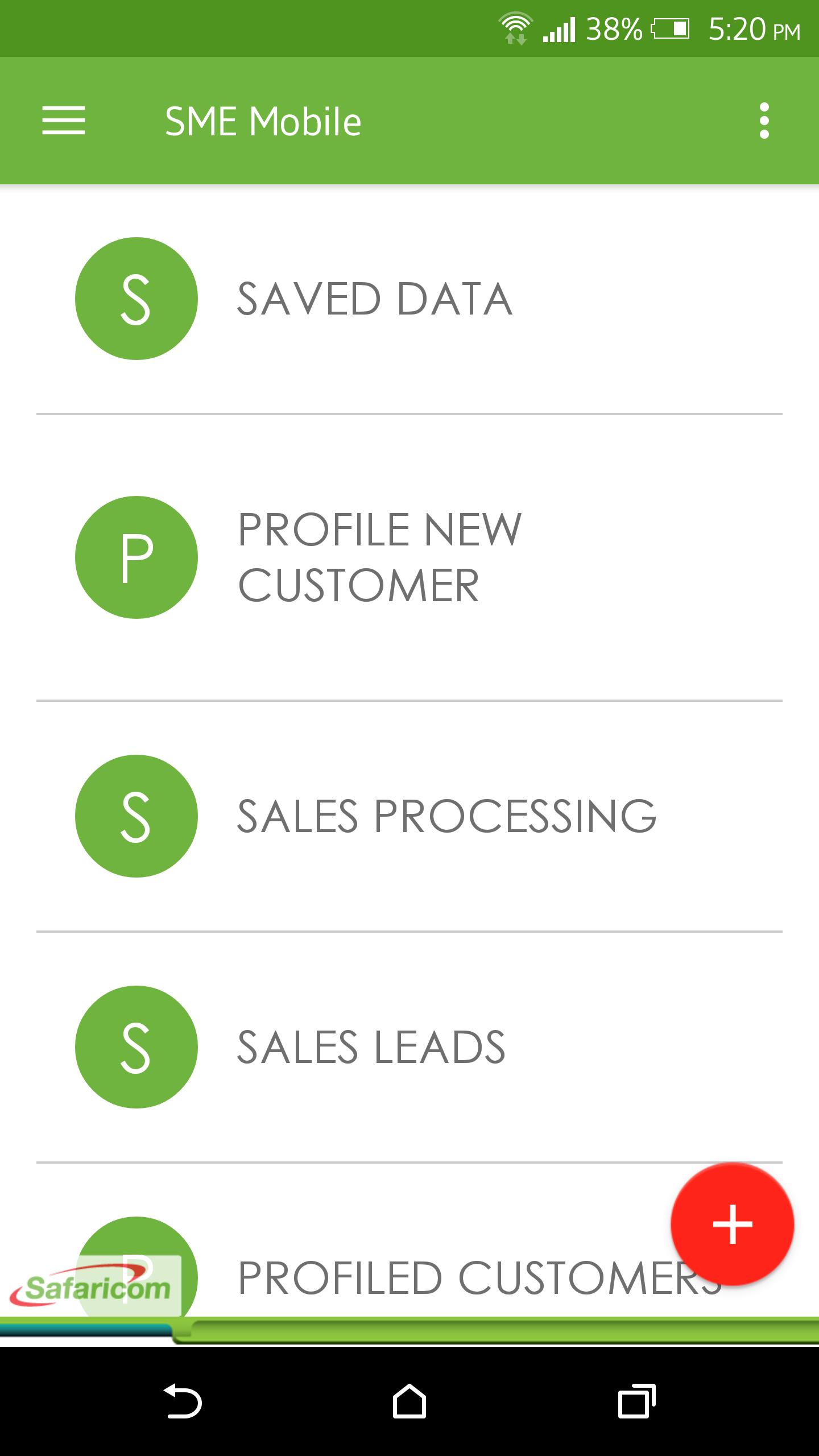
Task: Open the three-dot overflow menu
Action: pyautogui.click(x=764, y=121)
